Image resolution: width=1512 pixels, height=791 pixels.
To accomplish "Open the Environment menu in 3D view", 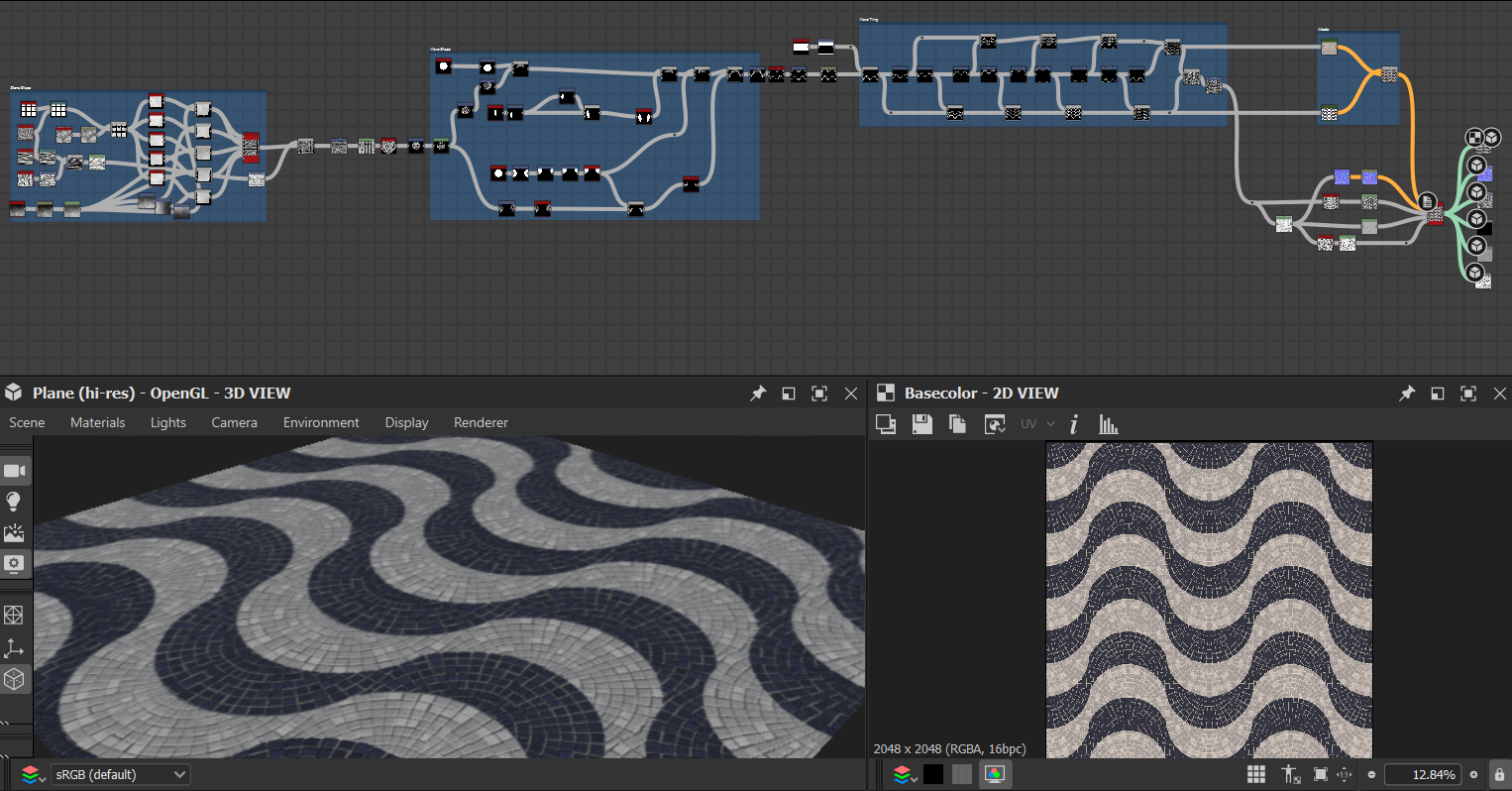I will [x=321, y=422].
